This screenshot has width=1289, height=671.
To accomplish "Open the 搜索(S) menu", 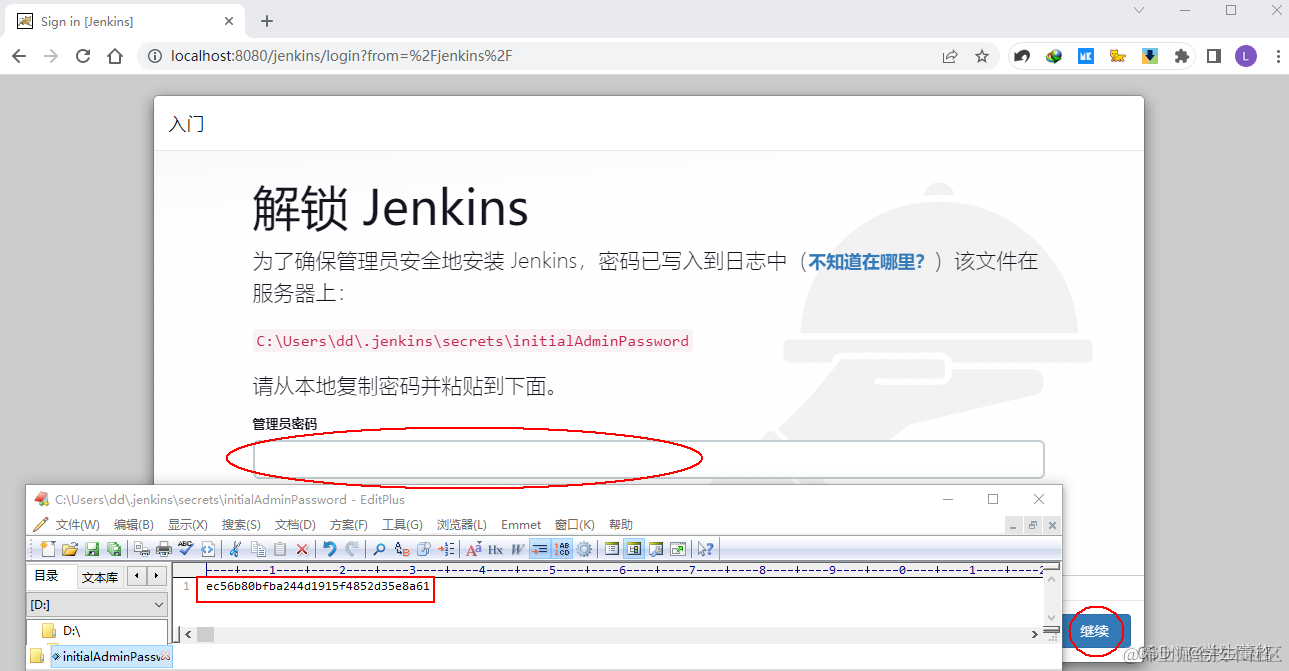I will click(241, 525).
